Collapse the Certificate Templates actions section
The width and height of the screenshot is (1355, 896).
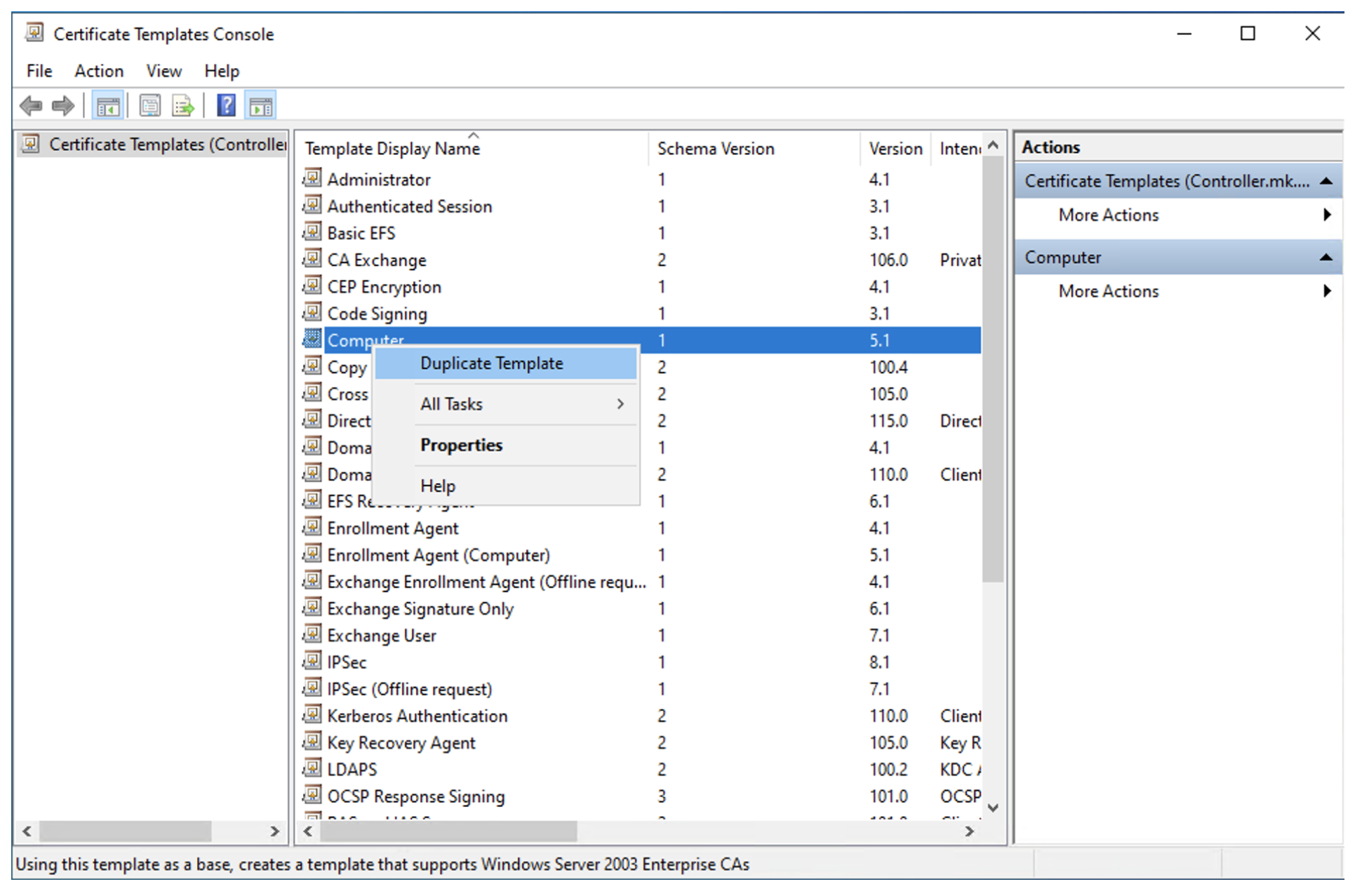click(x=1326, y=181)
